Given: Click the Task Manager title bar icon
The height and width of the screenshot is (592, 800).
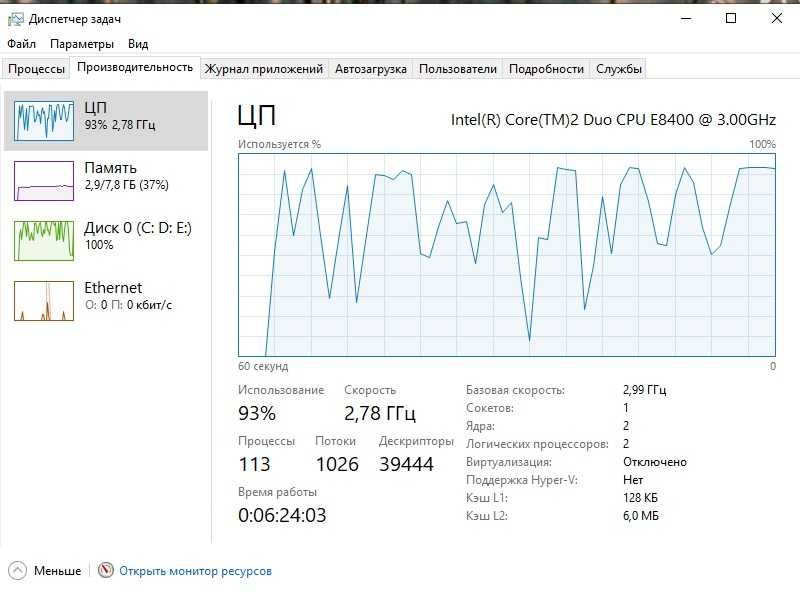Looking at the screenshot, I should point(16,19).
